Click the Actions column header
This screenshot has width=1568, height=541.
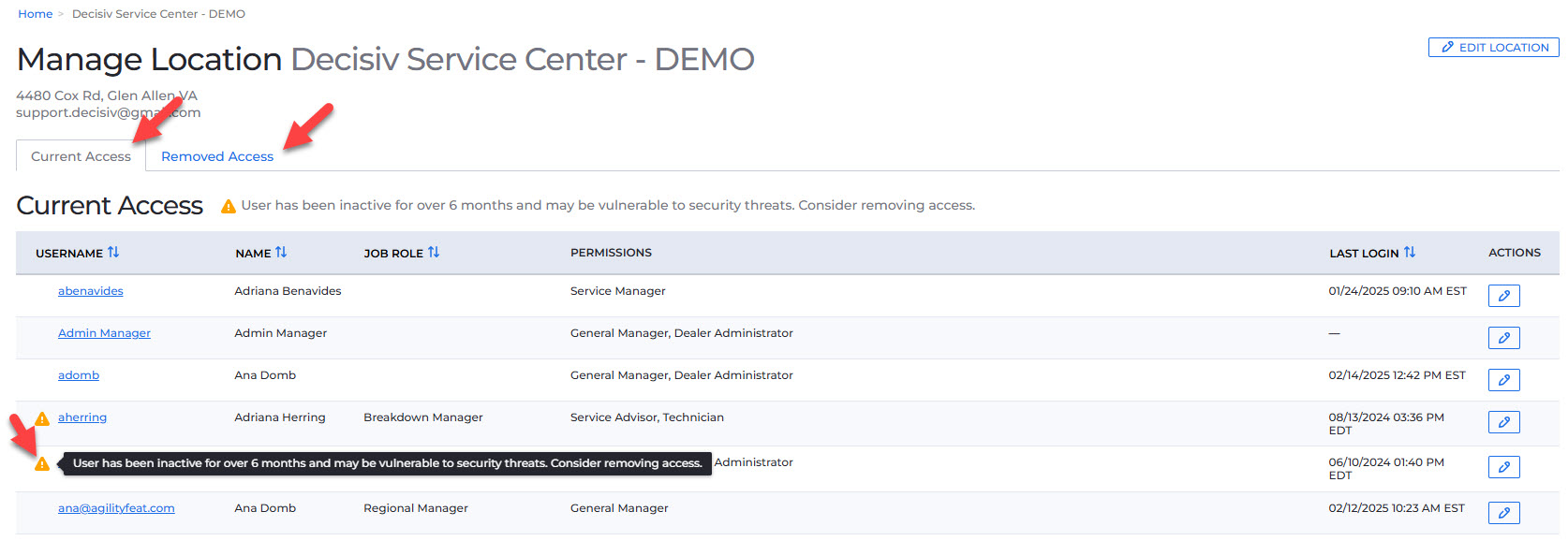[x=1515, y=253]
